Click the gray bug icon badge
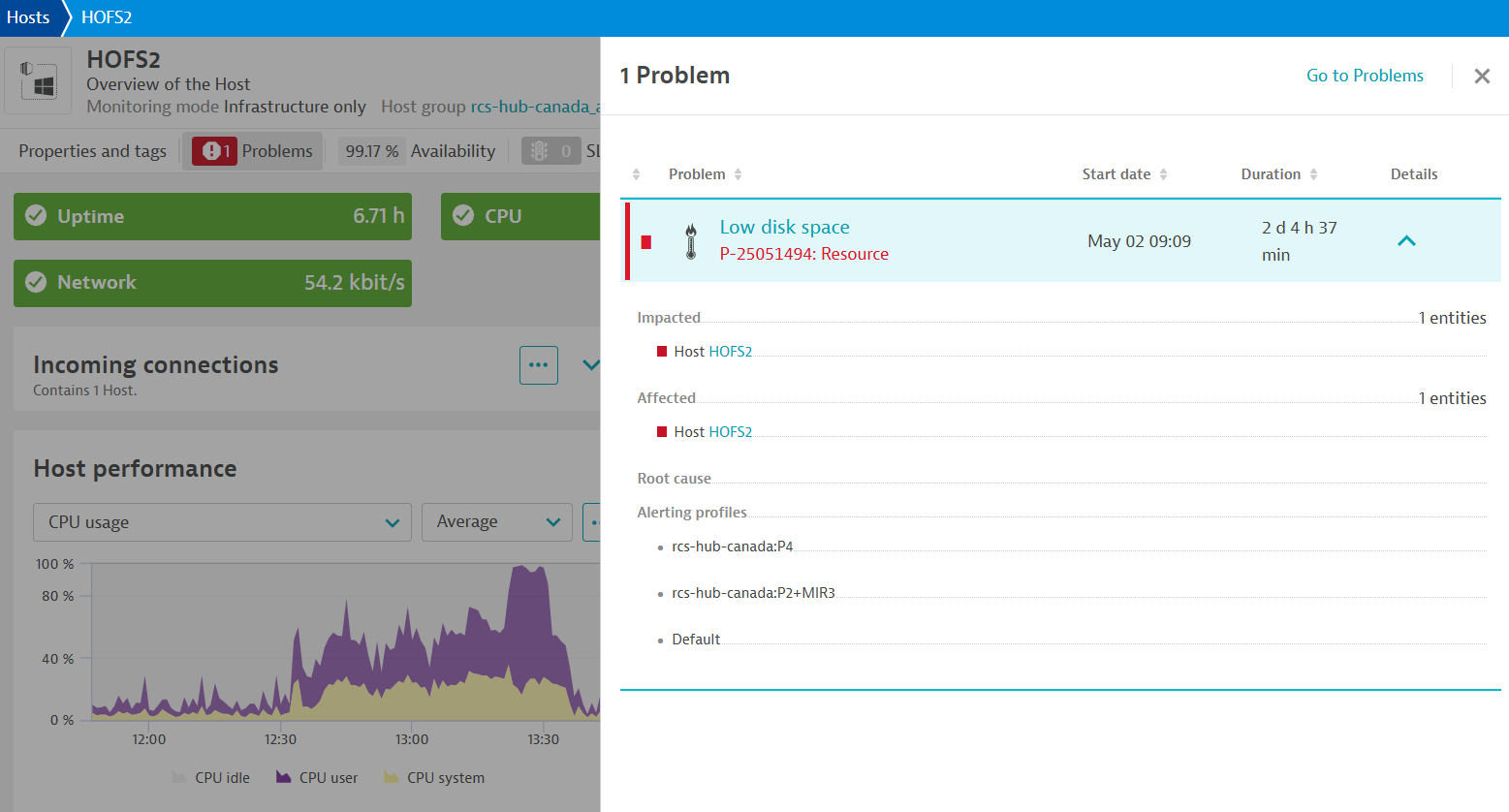This screenshot has width=1509, height=812. [x=550, y=151]
